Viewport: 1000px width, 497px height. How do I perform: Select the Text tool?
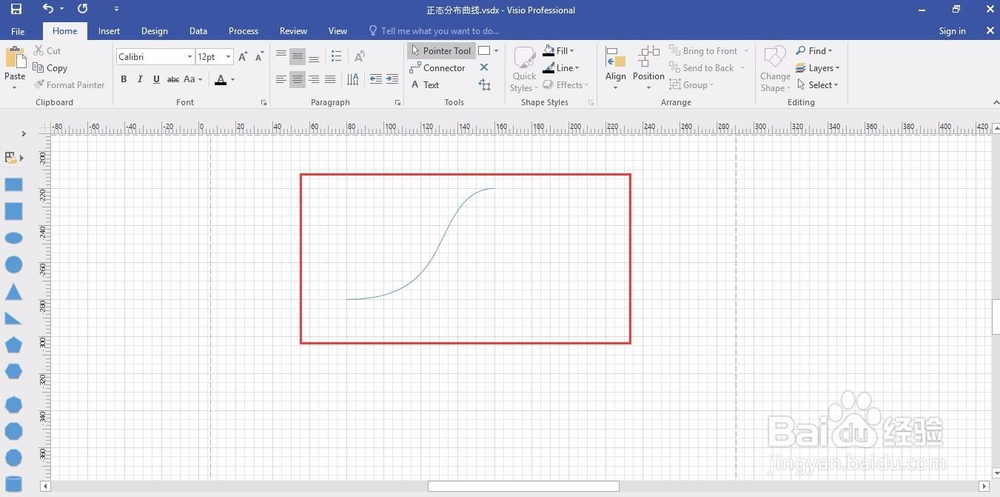(x=425, y=85)
